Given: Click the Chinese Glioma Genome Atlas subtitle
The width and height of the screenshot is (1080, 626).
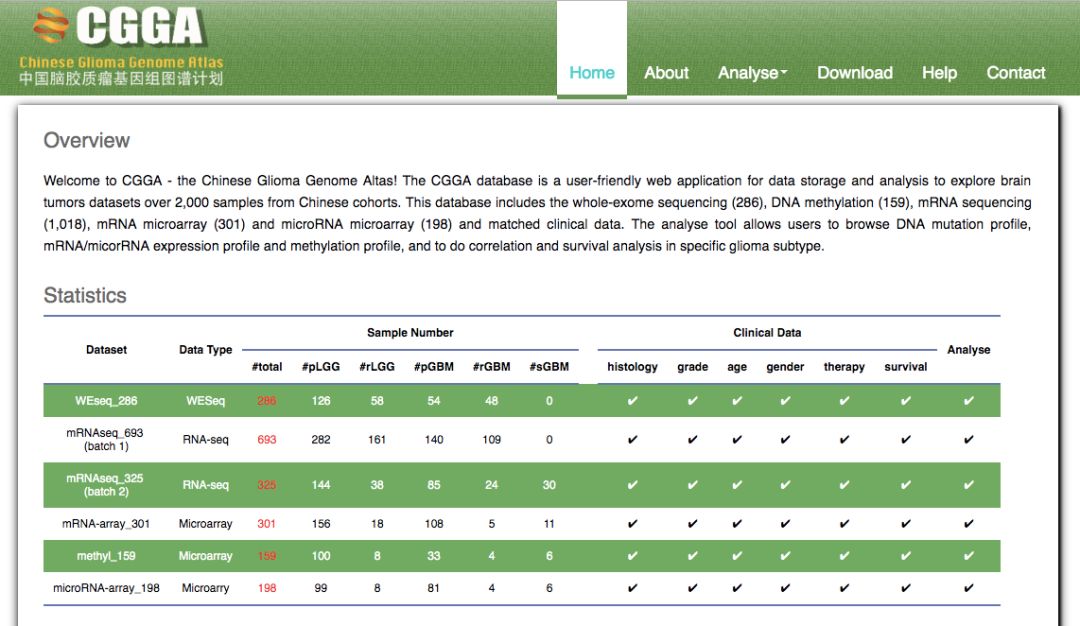Looking at the screenshot, I should tap(121, 62).
